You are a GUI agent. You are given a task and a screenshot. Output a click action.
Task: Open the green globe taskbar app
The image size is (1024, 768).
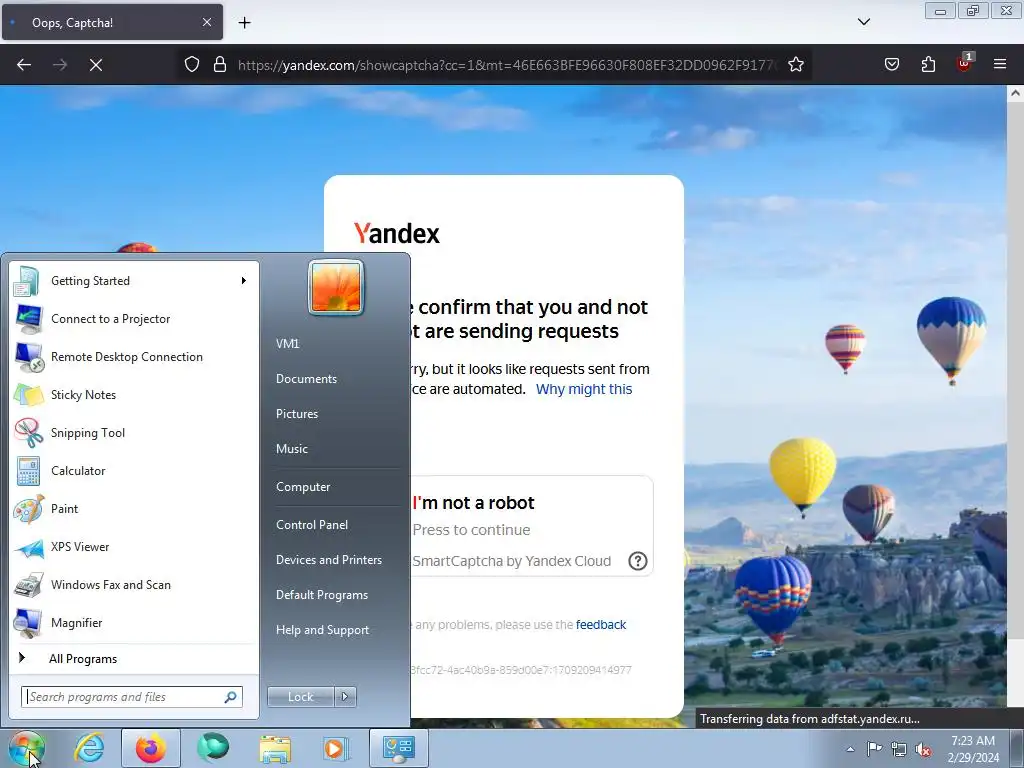(x=213, y=748)
